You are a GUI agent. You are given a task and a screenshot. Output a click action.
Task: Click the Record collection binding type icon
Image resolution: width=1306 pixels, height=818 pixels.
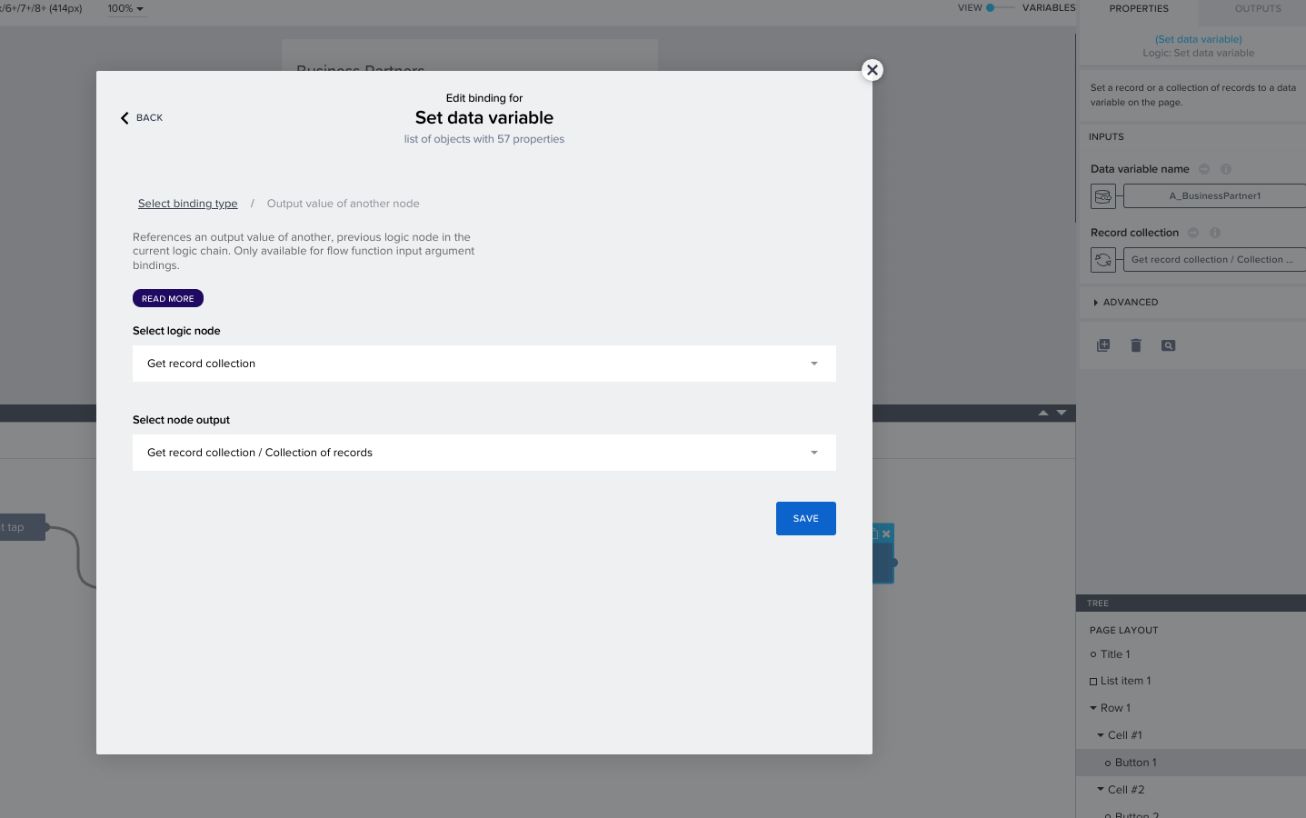click(1103, 260)
